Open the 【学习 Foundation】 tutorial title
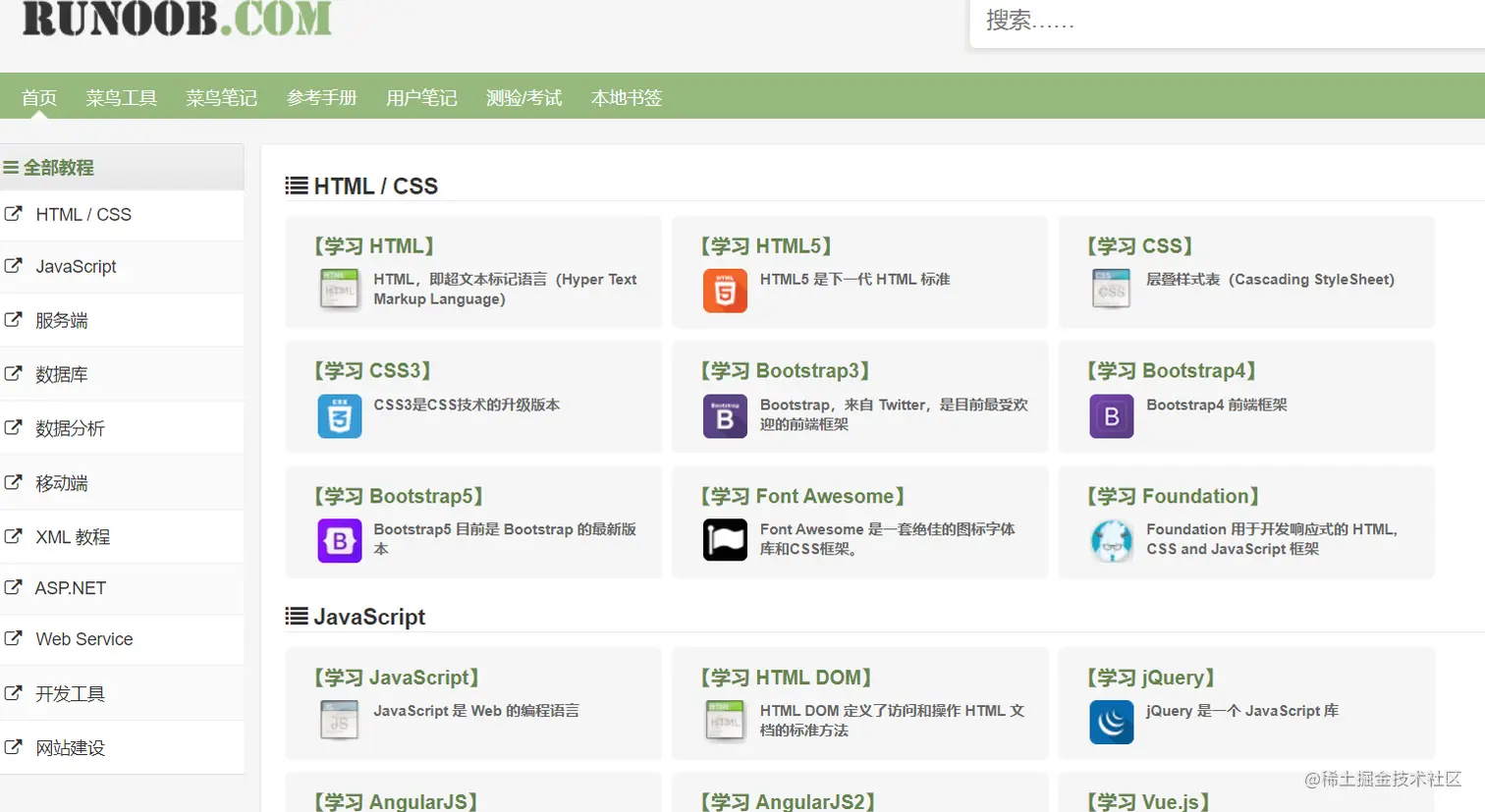The height and width of the screenshot is (812, 1485). (x=1173, y=497)
